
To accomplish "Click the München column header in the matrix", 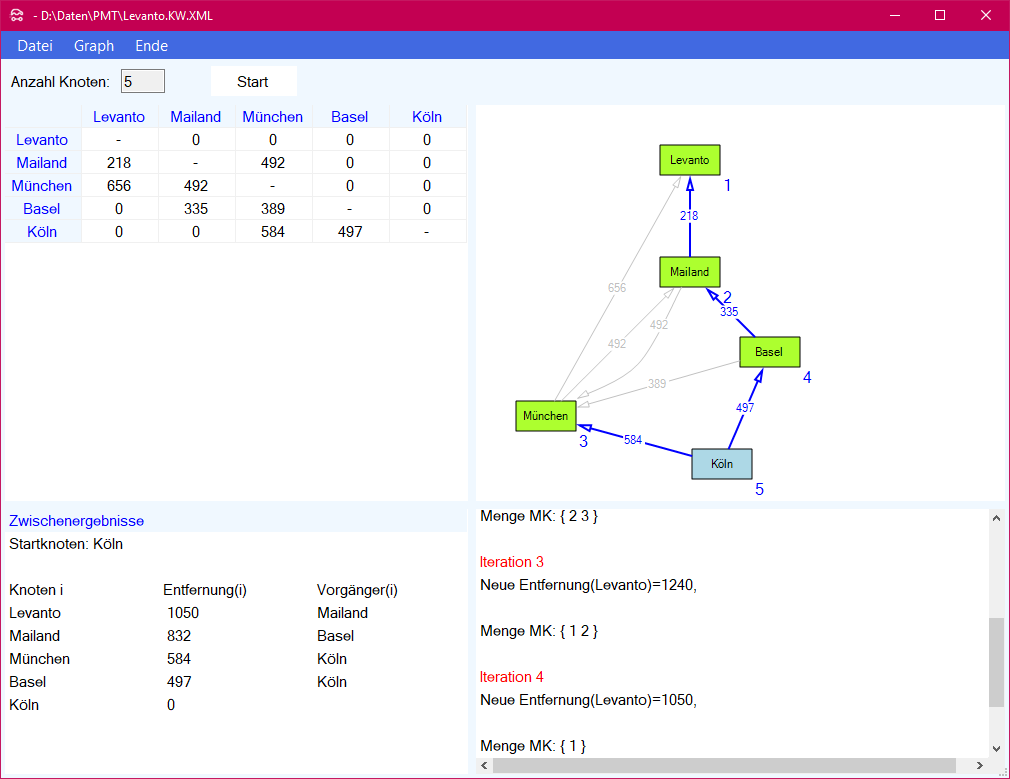I will [273, 117].
